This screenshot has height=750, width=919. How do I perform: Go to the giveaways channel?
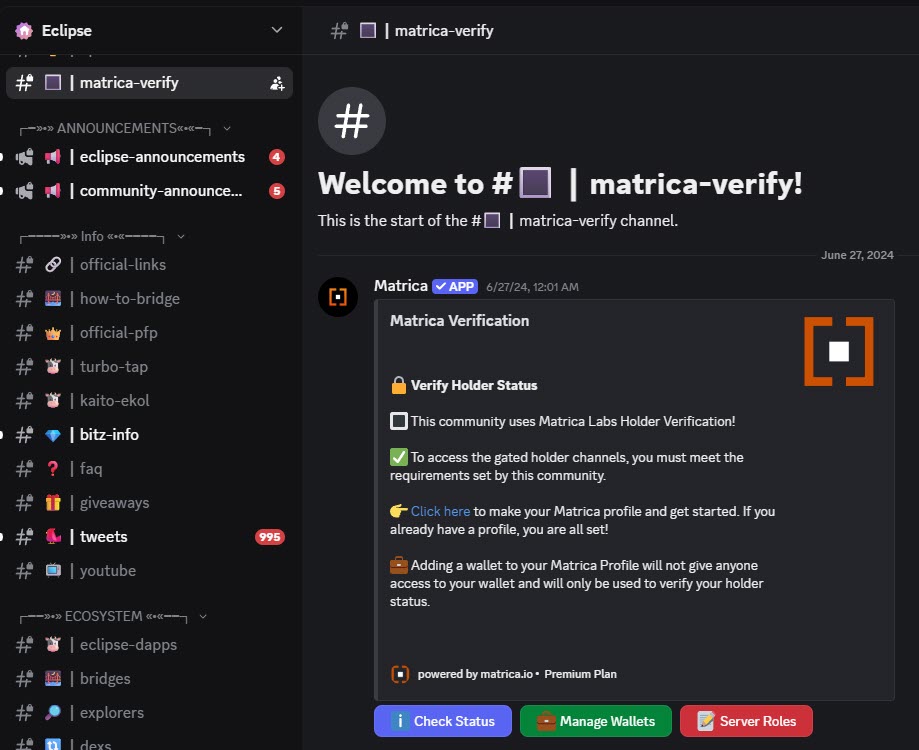pos(149,503)
